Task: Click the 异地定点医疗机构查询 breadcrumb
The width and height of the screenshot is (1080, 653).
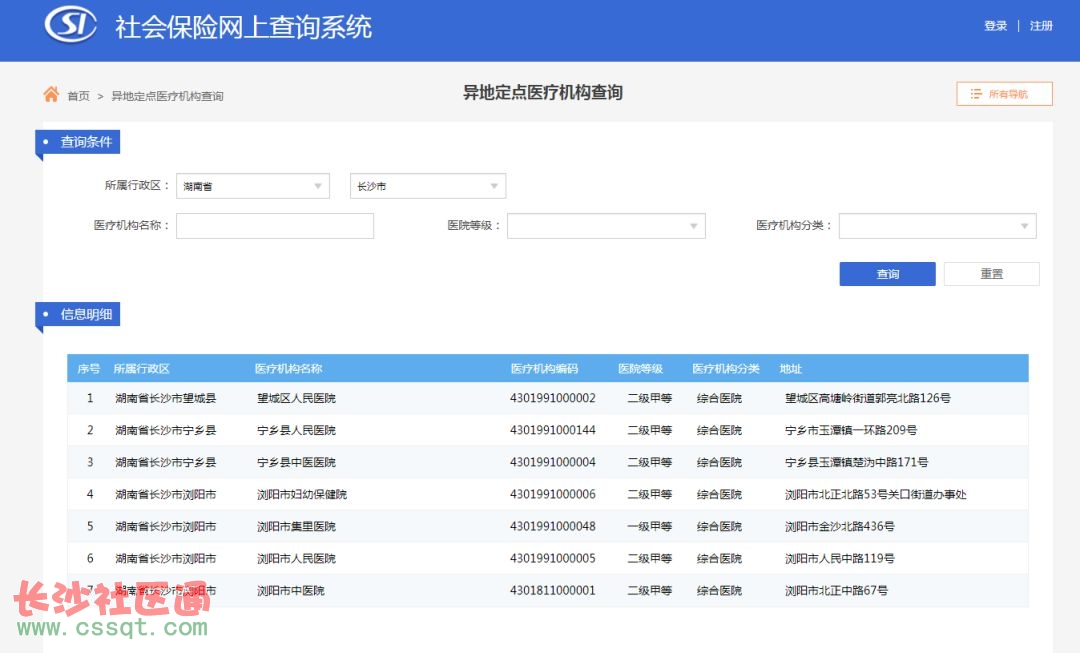Action: point(167,96)
